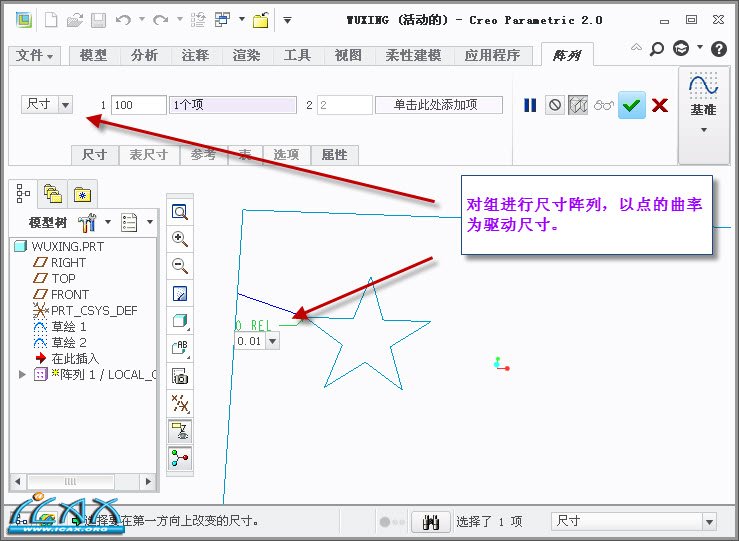Click the Zoom Out icon
The height and width of the screenshot is (541, 739).
[180, 266]
